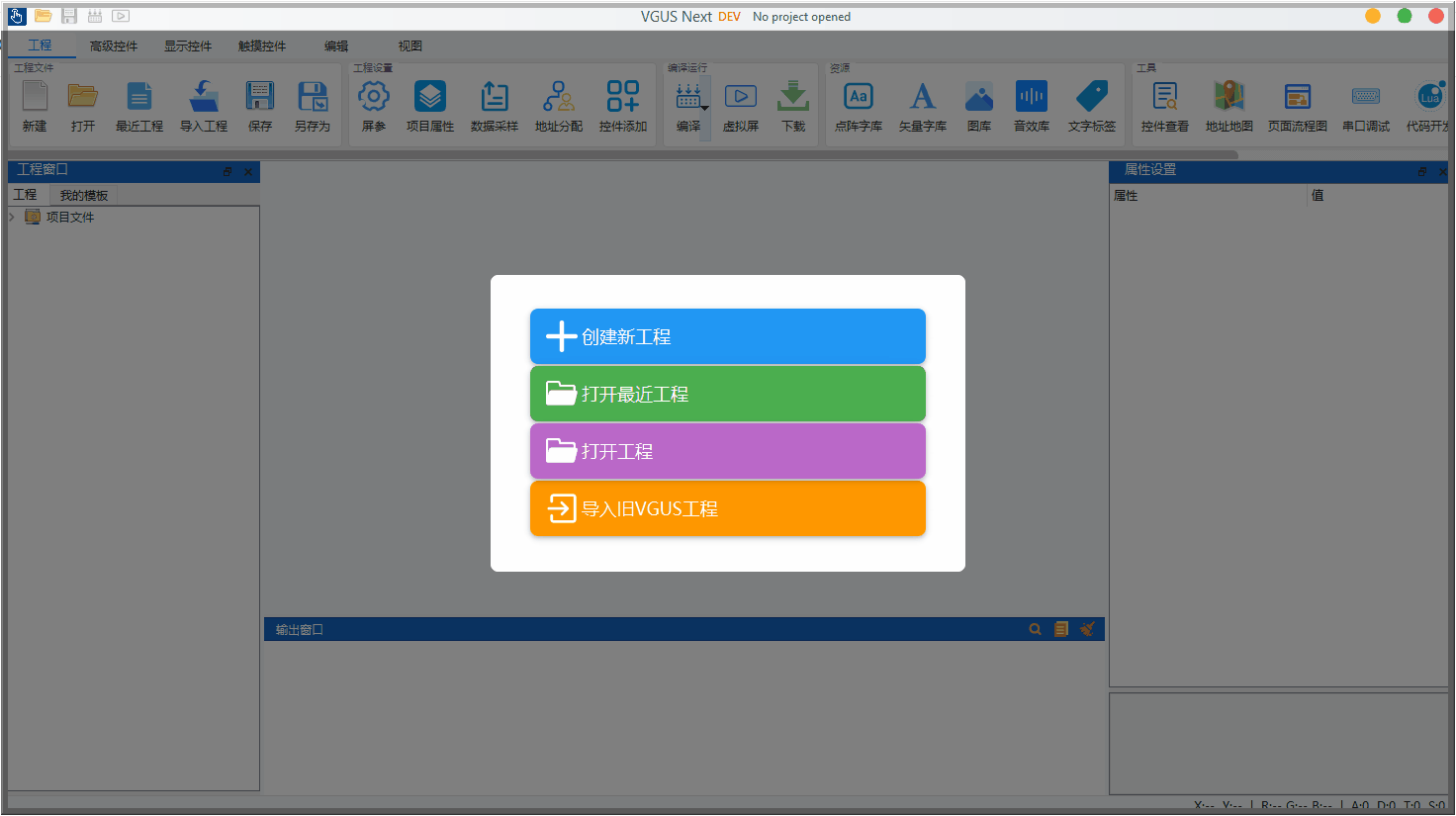Switch to the 高级控件 ribbon tab

pyautogui.click(x=114, y=45)
